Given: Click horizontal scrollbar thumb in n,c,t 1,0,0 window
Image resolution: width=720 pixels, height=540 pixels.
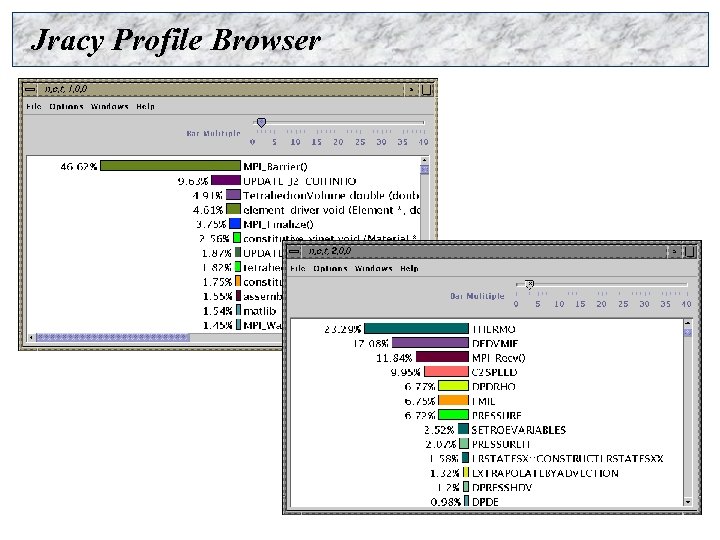Looking at the screenshot, I should click(x=113, y=338).
